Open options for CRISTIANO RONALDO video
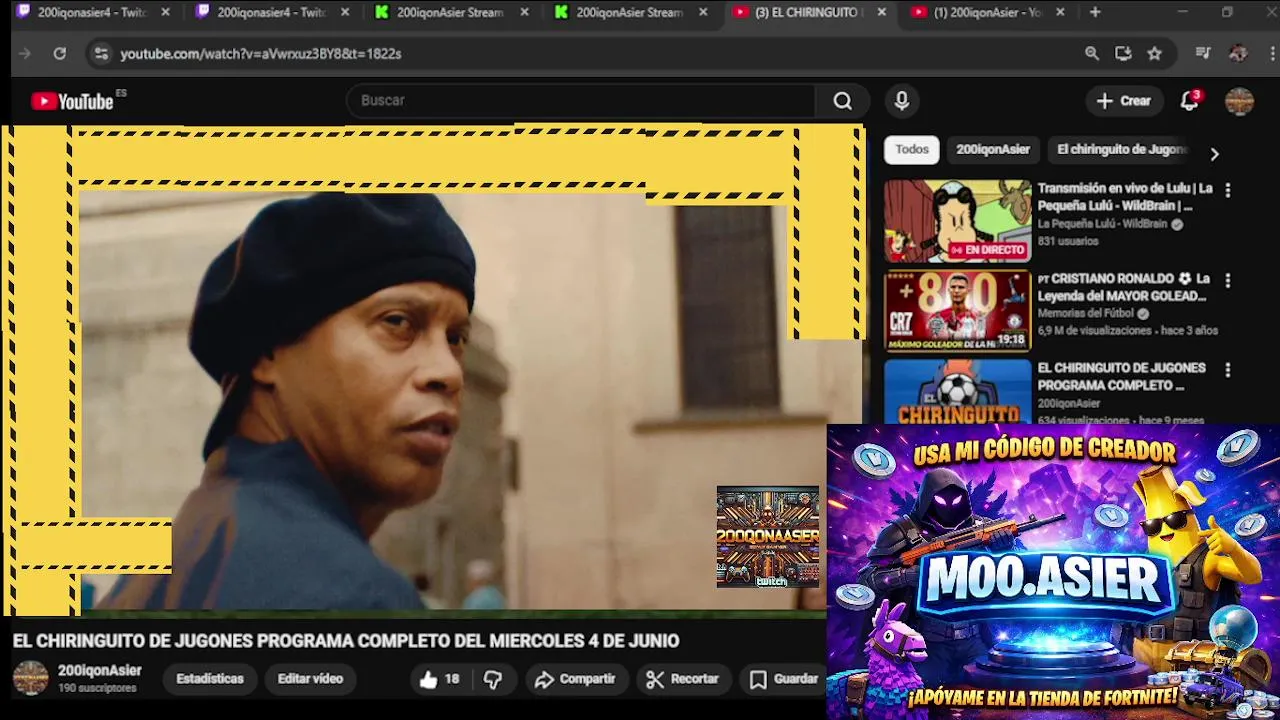This screenshot has width=1280, height=720. tap(1228, 281)
